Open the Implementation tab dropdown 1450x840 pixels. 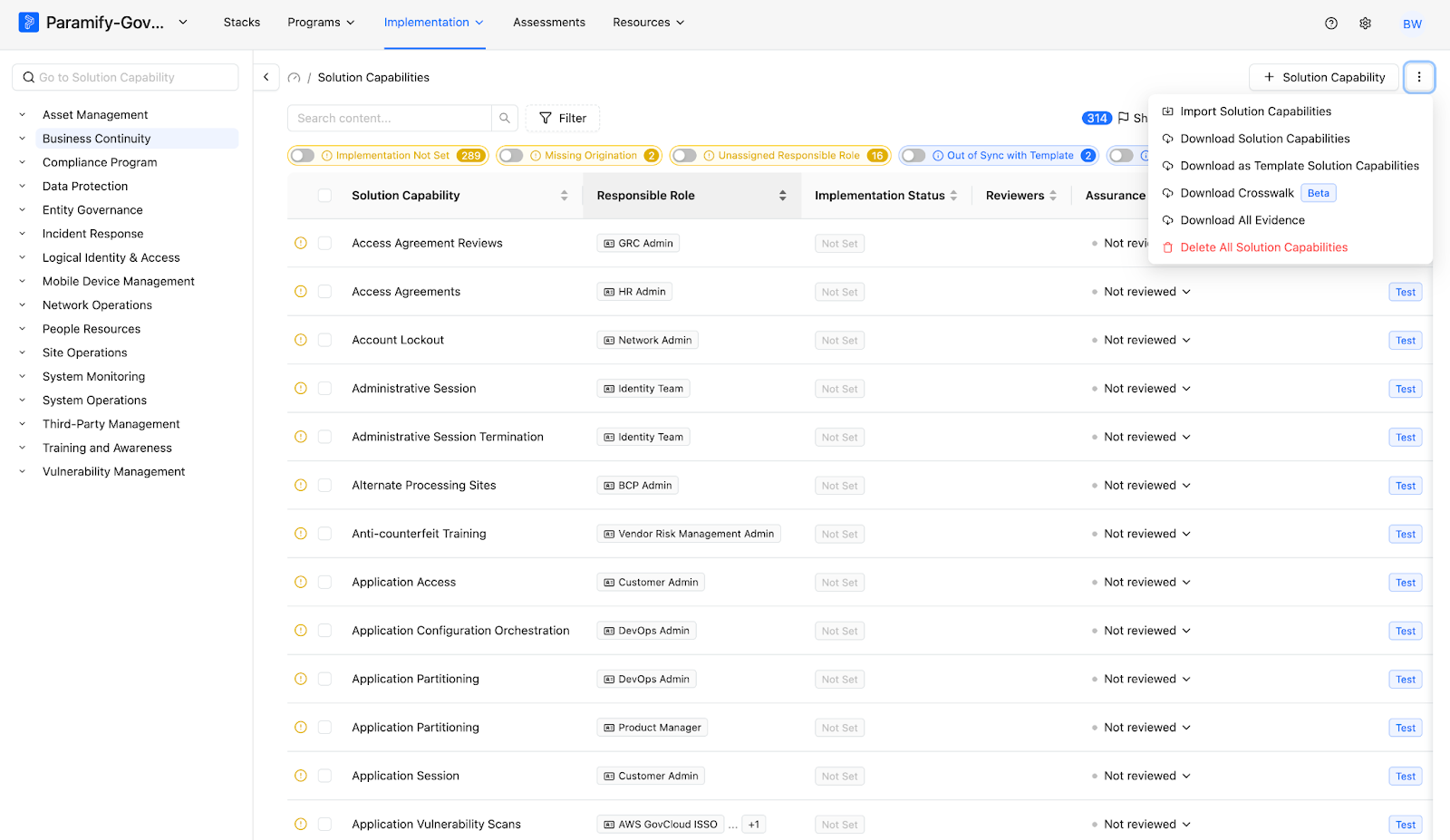(434, 22)
